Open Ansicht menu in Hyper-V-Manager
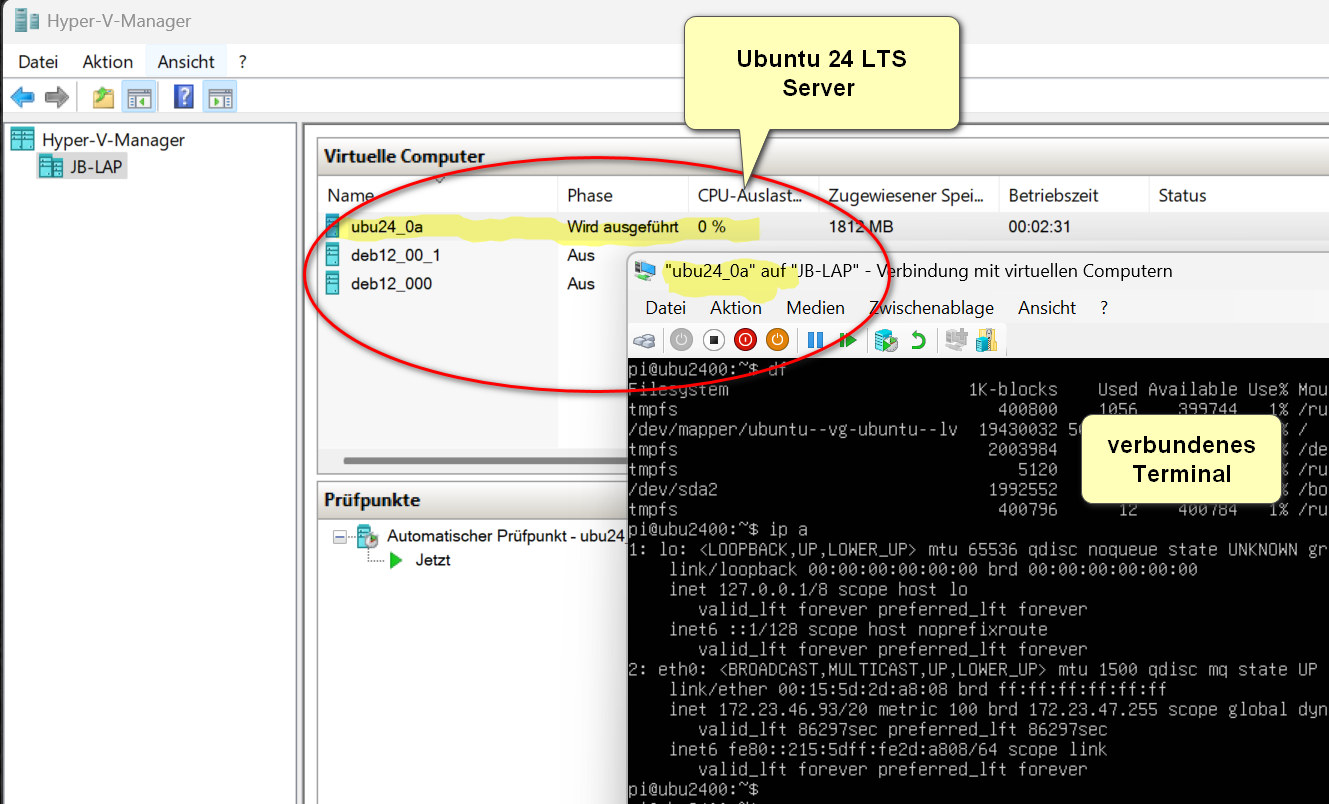The height and width of the screenshot is (804, 1329). click(x=186, y=61)
